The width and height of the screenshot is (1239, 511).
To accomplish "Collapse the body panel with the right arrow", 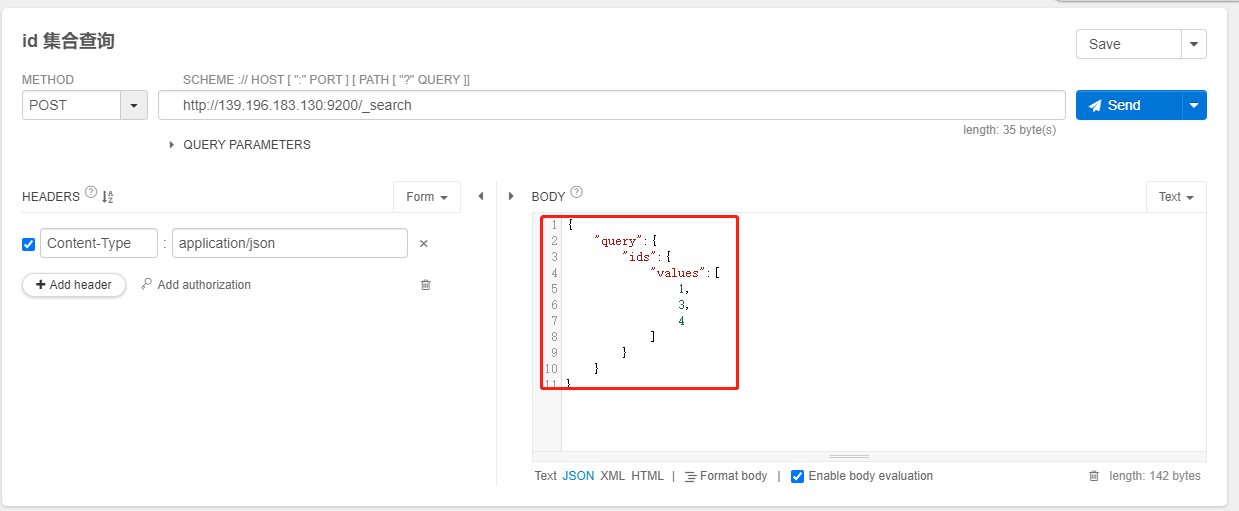I will 511,196.
